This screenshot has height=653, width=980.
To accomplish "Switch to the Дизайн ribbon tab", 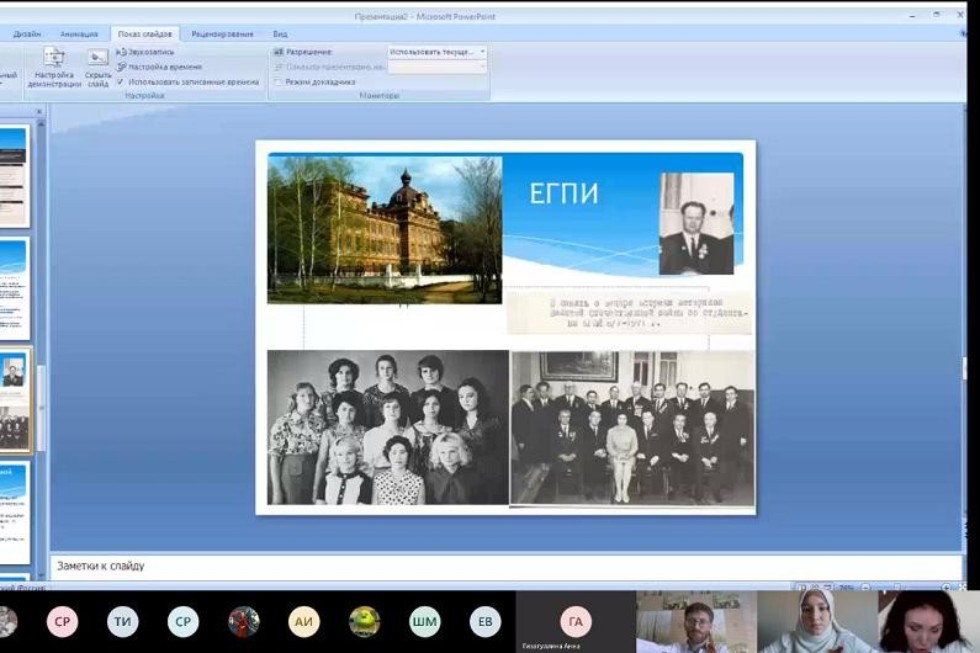I will tap(27, 34).
